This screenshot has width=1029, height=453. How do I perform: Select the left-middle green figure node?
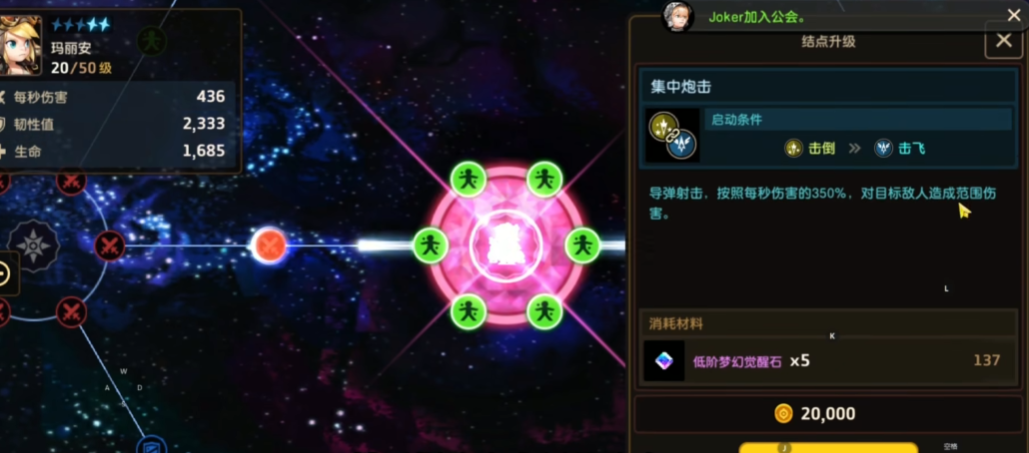pyautogui.click(x=430, y=246)
